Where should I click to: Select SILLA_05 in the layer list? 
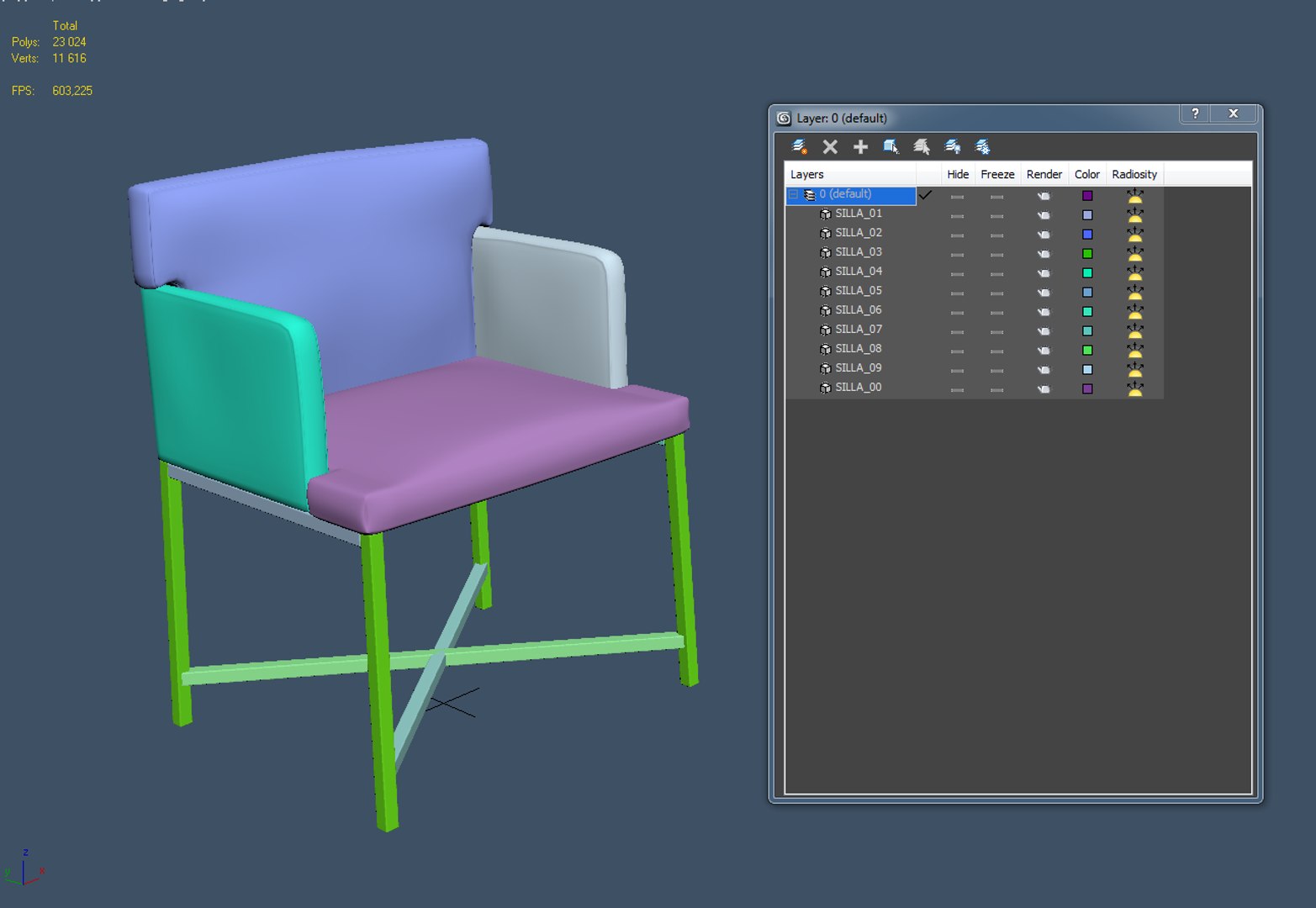coord(859,291)
